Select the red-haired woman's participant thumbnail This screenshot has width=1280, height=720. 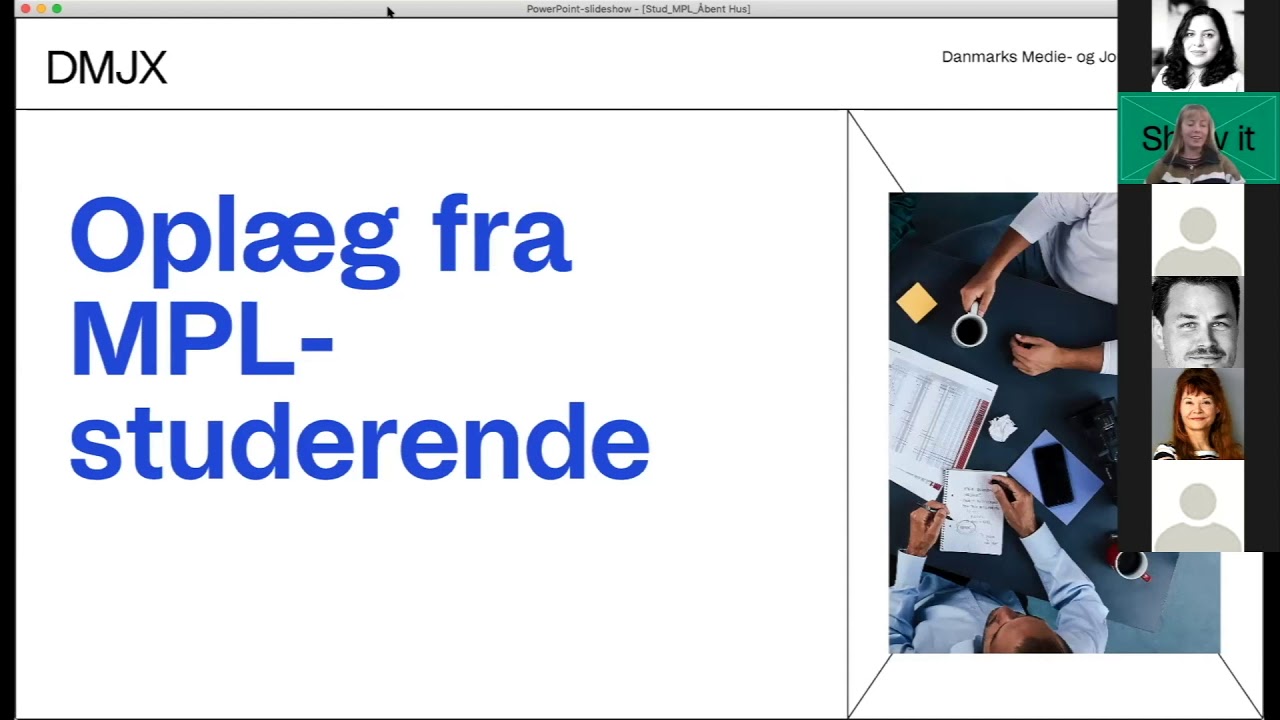point(1198,414)
